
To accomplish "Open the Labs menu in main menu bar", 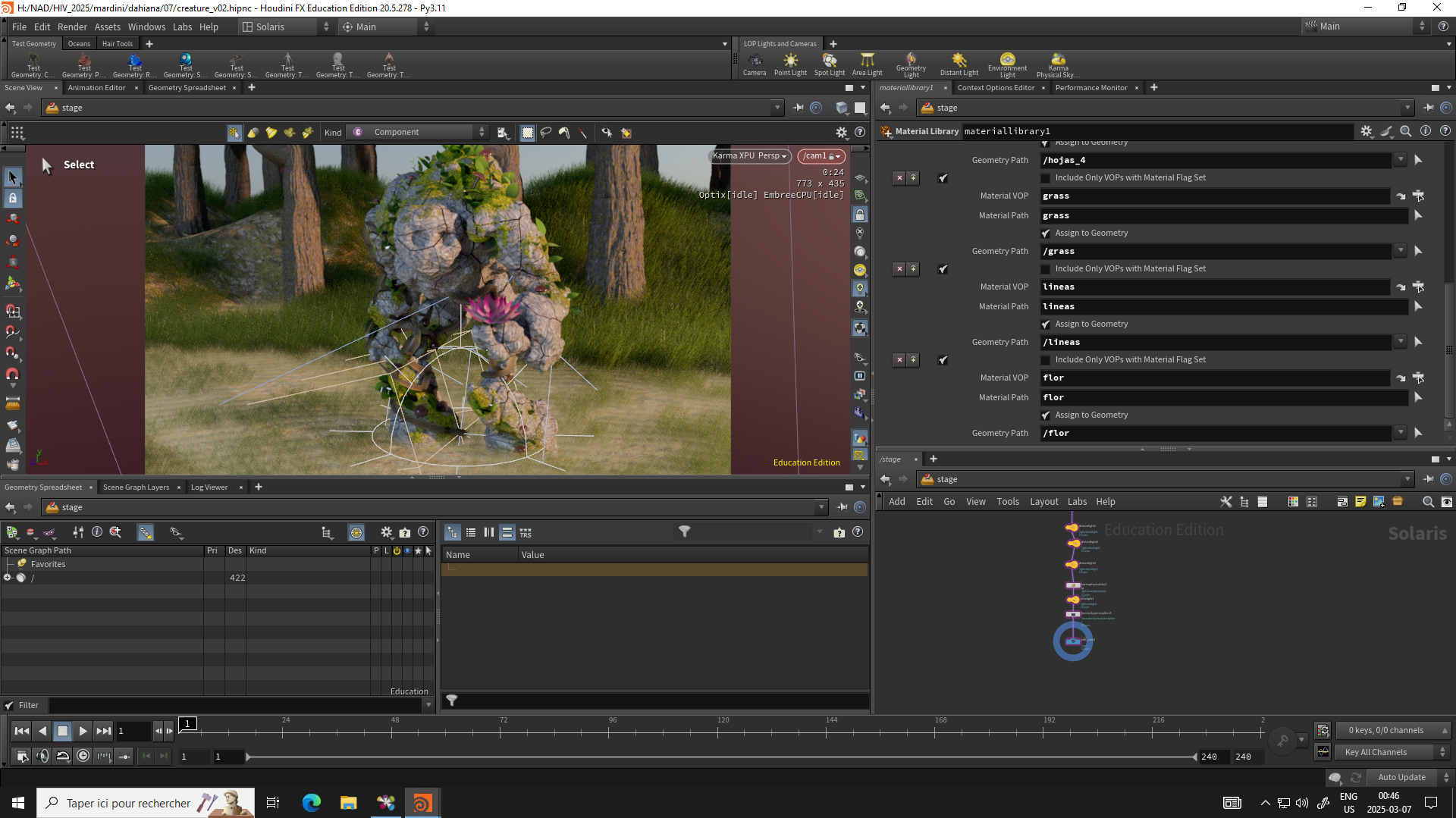I will click(x=182, y=27).
